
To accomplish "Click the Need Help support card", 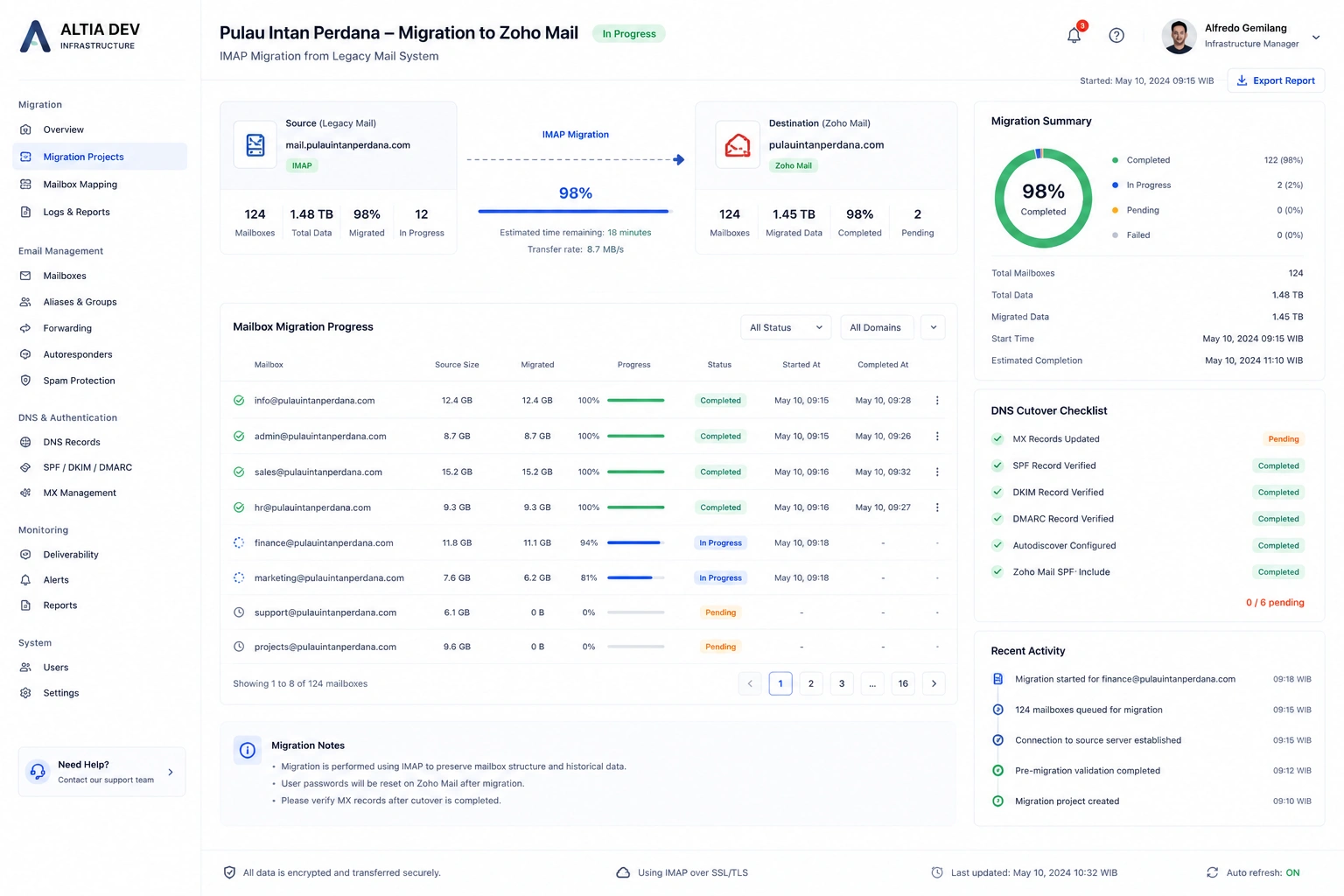I will [x=102, y=772].
